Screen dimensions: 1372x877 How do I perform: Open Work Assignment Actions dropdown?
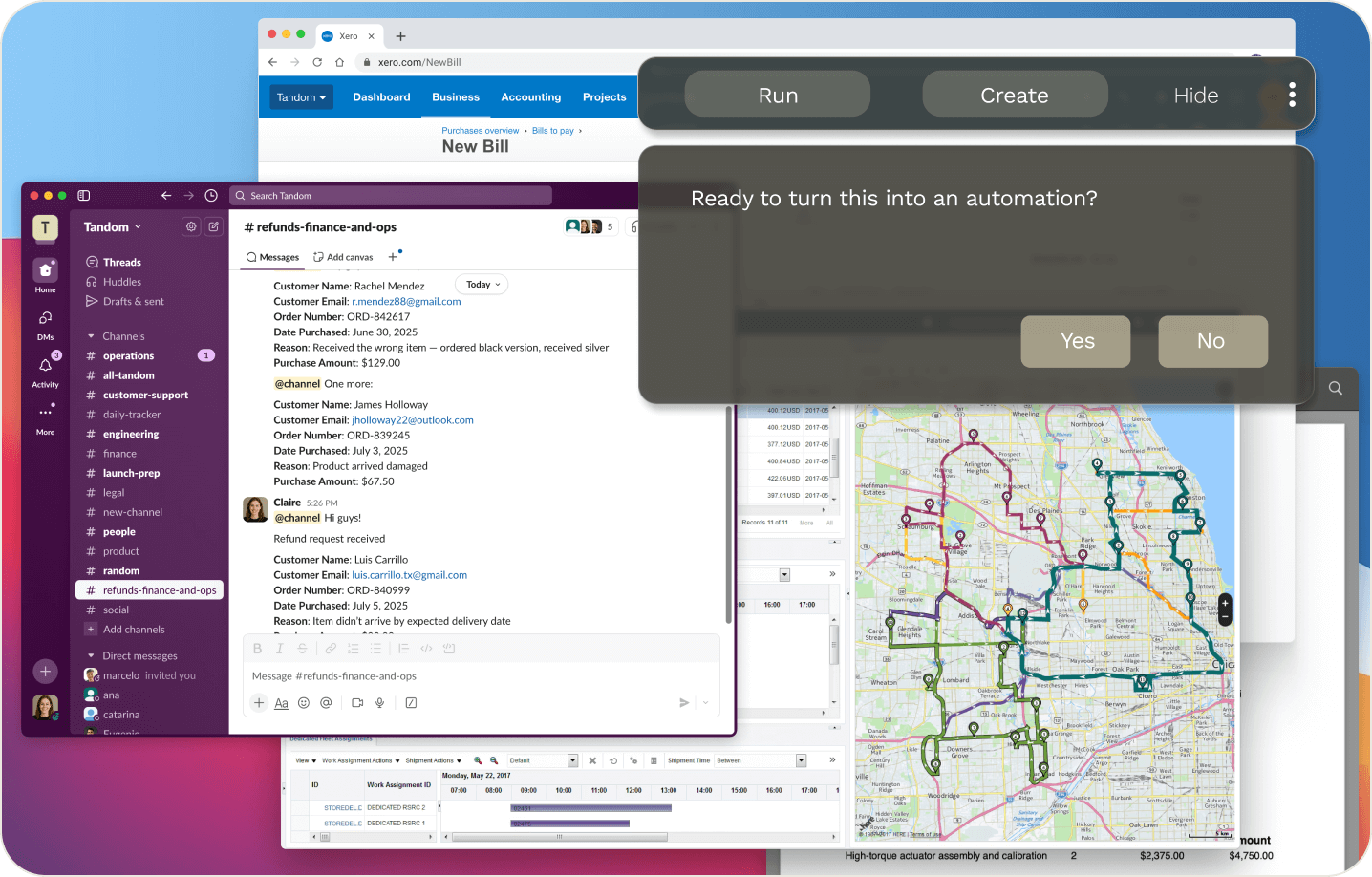360,761
